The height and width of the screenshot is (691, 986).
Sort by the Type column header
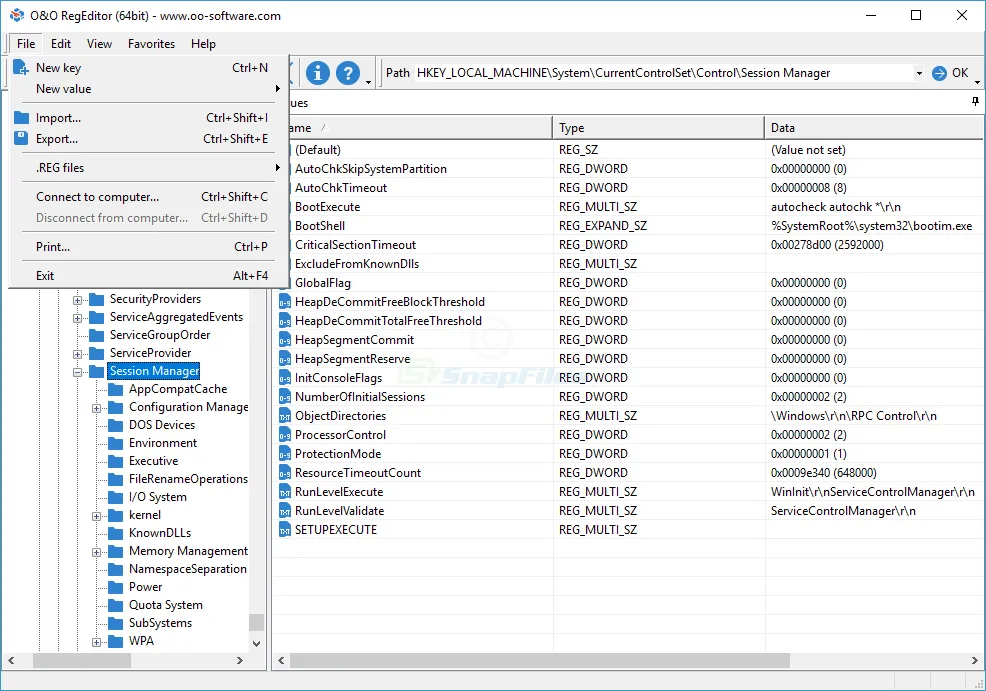(x=658, y=128)
